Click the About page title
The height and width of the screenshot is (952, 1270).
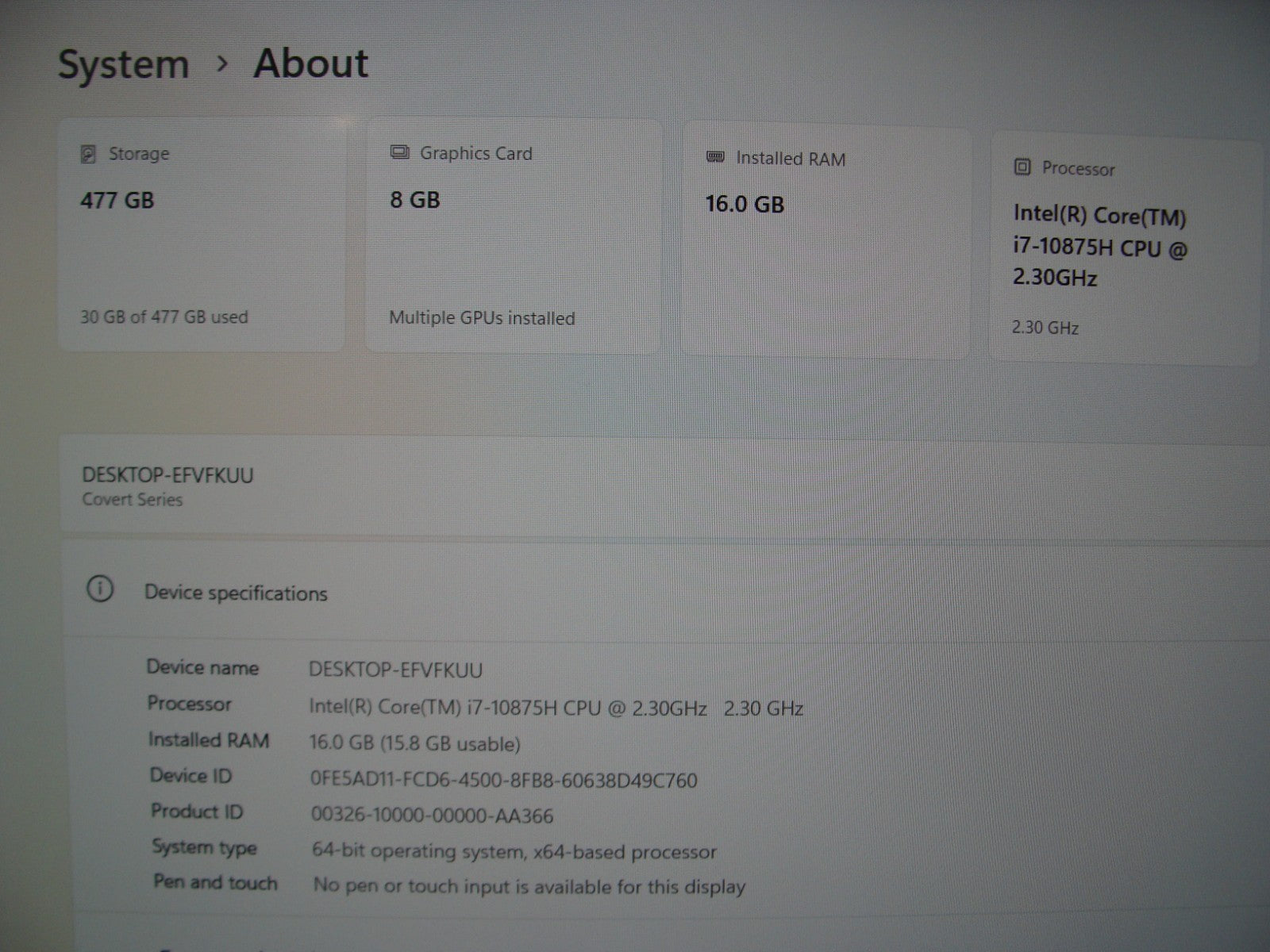tap(311, 63)
